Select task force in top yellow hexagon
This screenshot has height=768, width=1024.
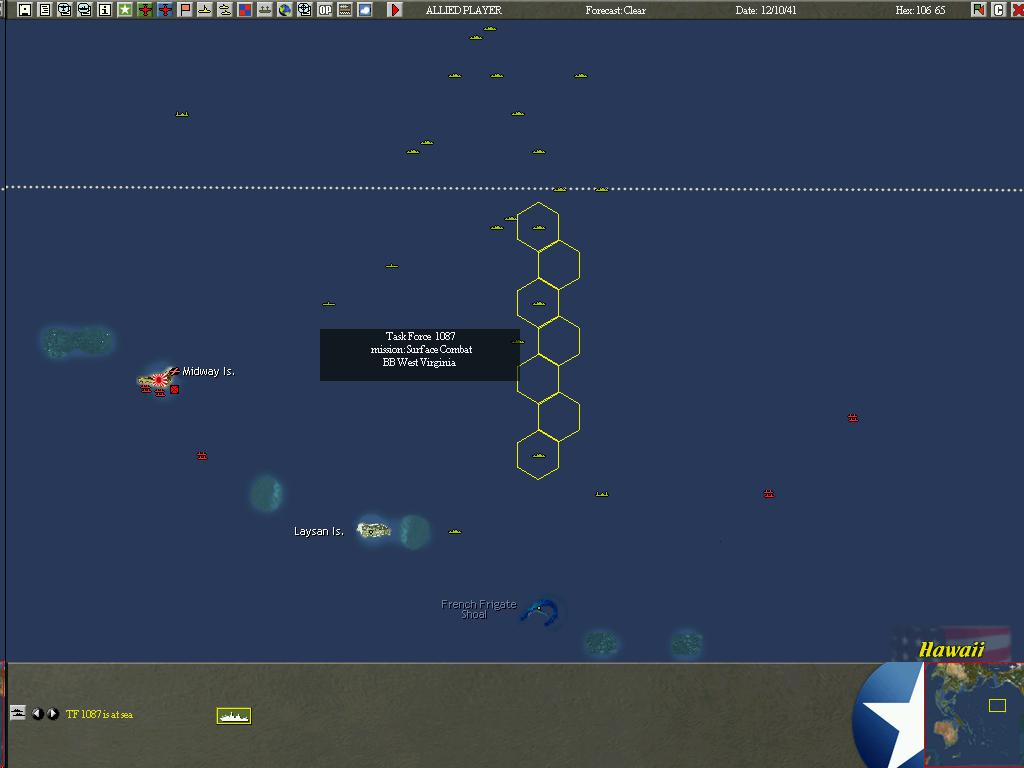point(539,227)
